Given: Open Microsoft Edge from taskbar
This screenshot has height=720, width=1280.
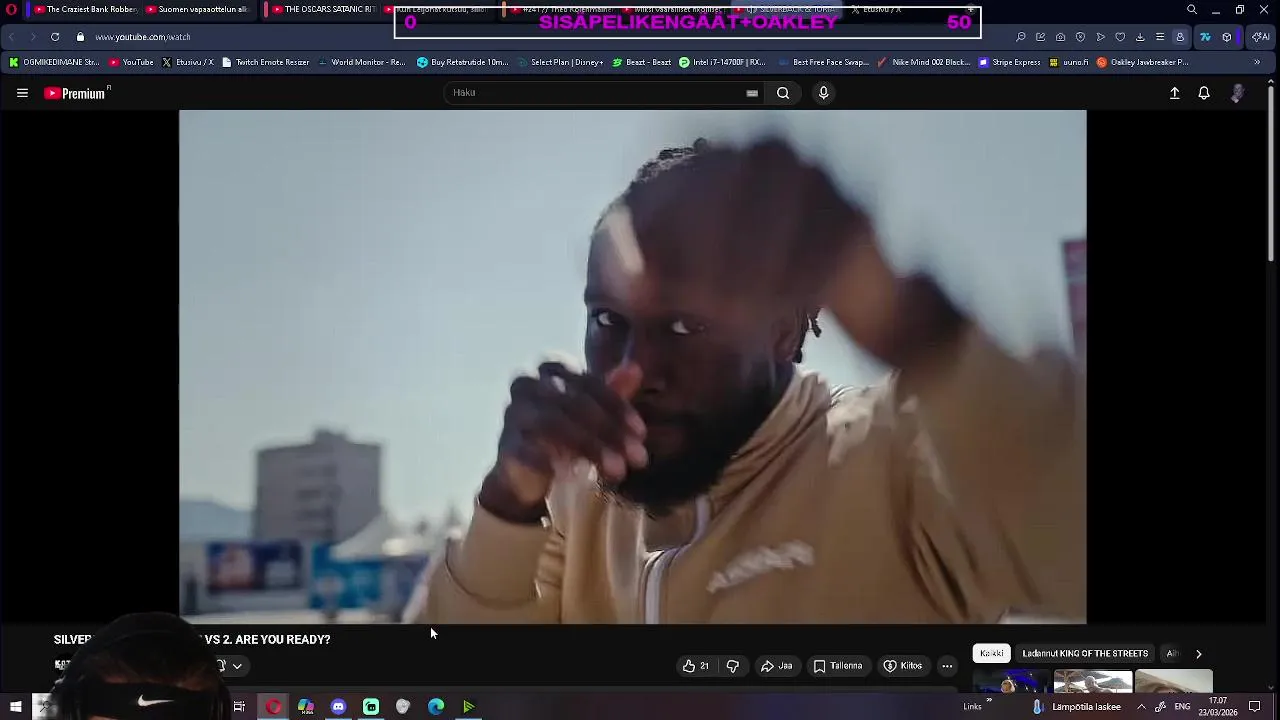Looking at the screenshot, I should (436, 707).
